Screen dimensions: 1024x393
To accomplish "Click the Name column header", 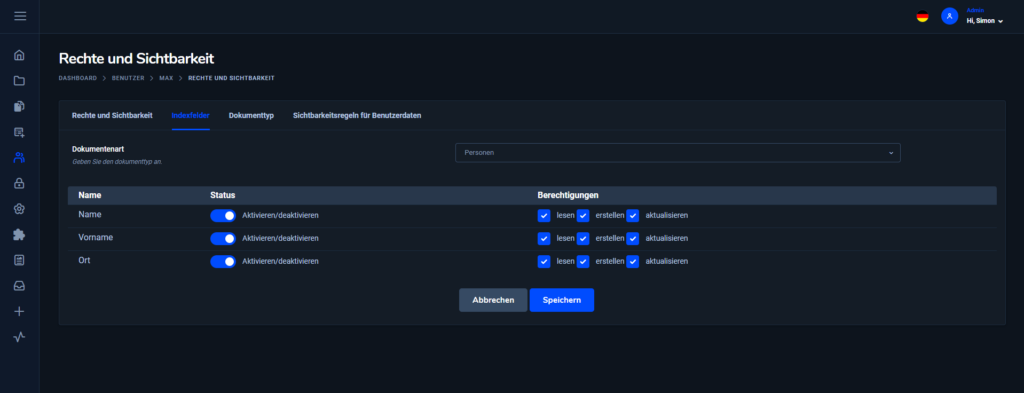I will tap(89, 195).
